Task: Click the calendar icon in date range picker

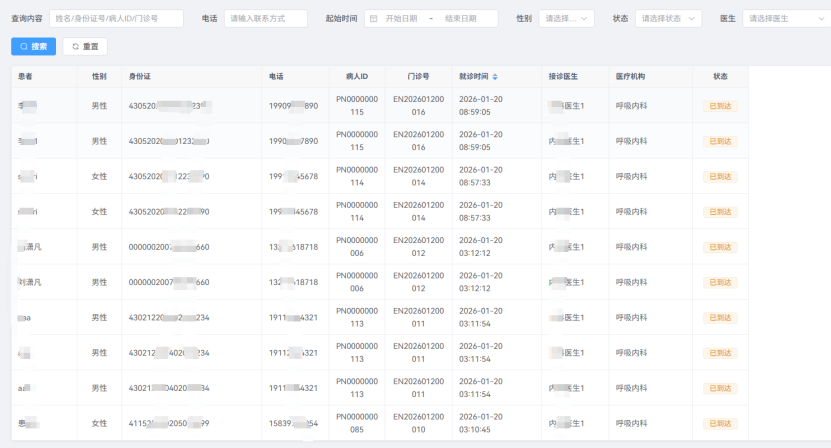Action: [372, 19]
